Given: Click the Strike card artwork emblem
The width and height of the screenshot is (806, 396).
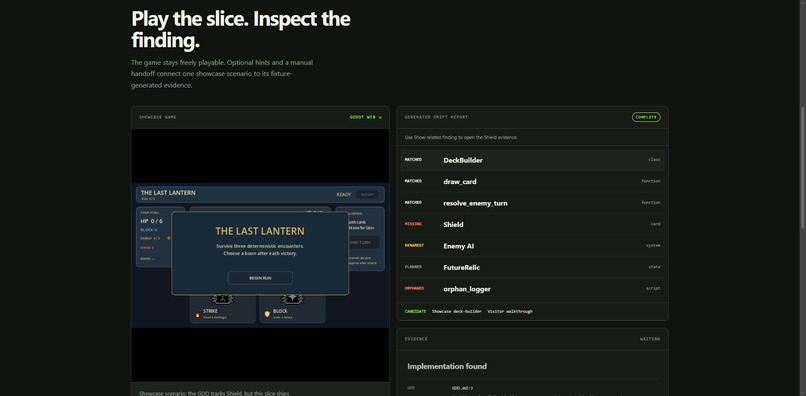Looking at the screenshot, I should click(x=223, y=299).
